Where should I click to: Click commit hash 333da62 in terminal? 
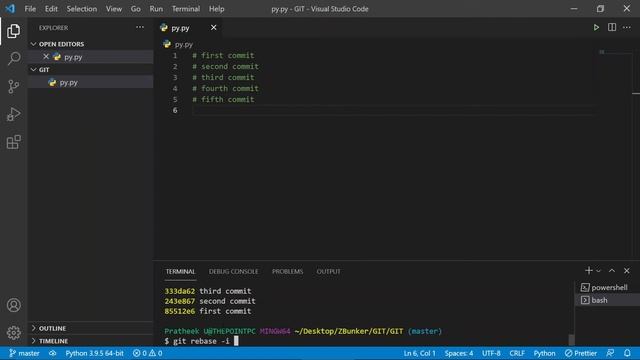[180, 291]
